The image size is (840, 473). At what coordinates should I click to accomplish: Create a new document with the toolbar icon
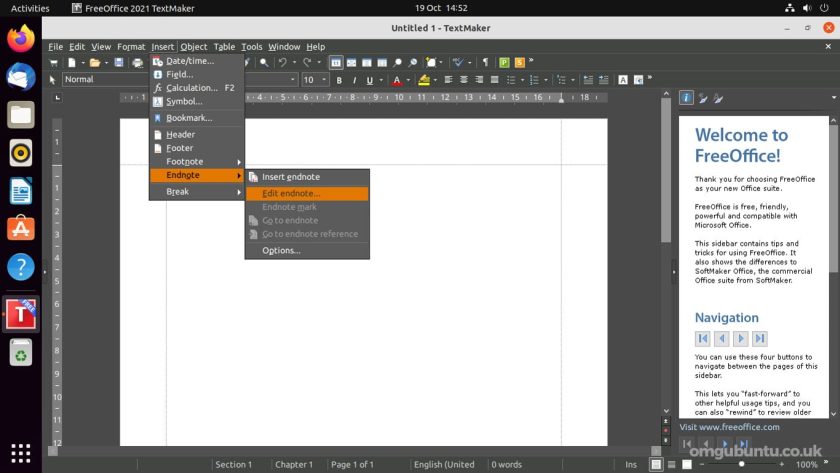click(x=71, y=63)
